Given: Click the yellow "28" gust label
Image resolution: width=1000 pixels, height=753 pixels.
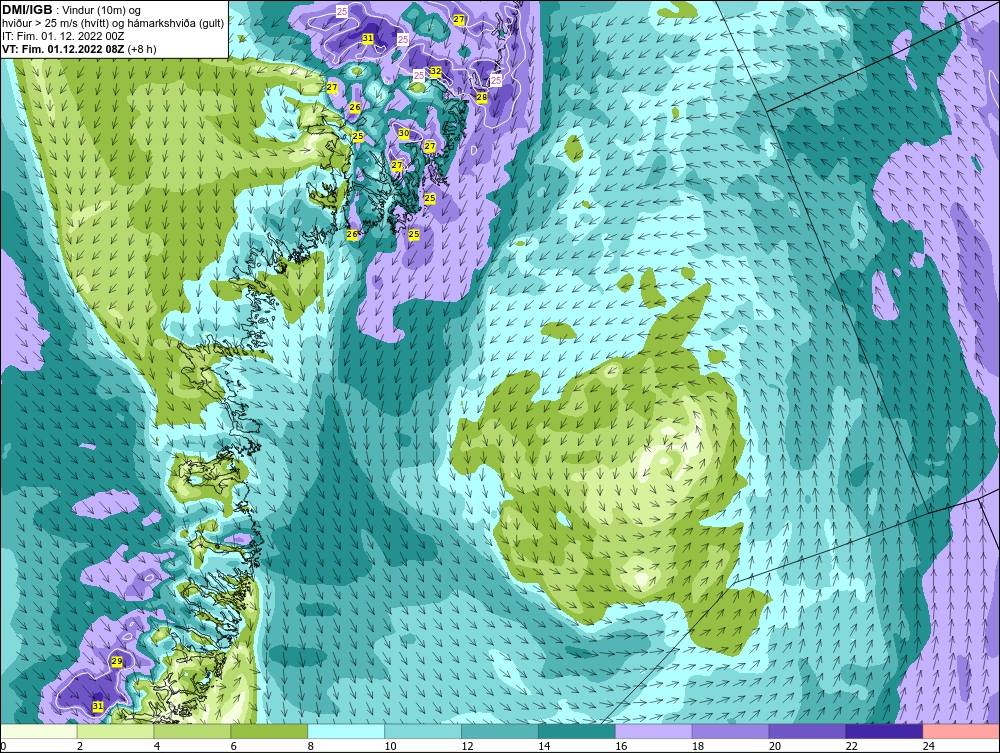Looking at the screenshot, I should 482,97.
